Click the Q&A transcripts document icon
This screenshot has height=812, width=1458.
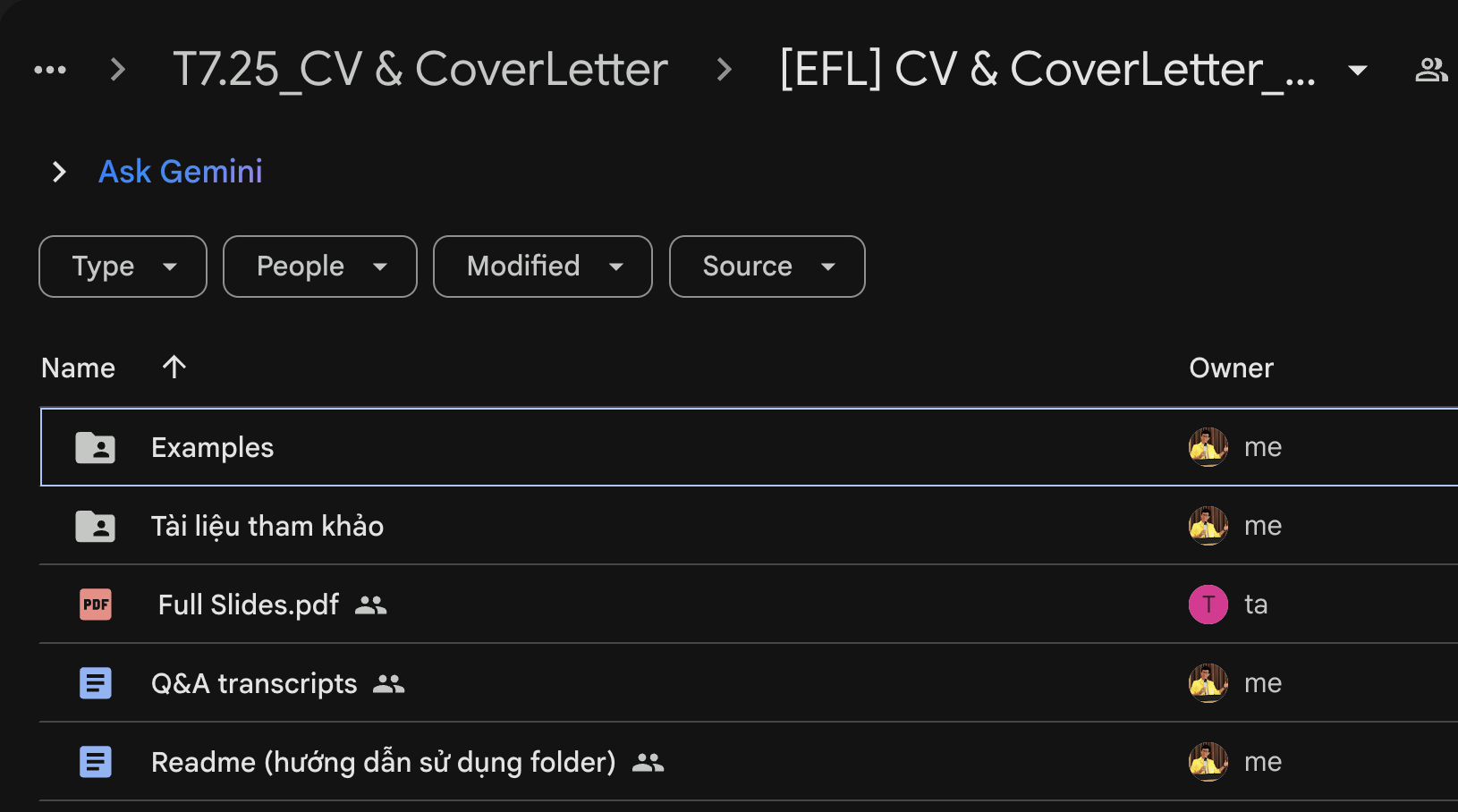pyautogui.click(x=96, y=683)
